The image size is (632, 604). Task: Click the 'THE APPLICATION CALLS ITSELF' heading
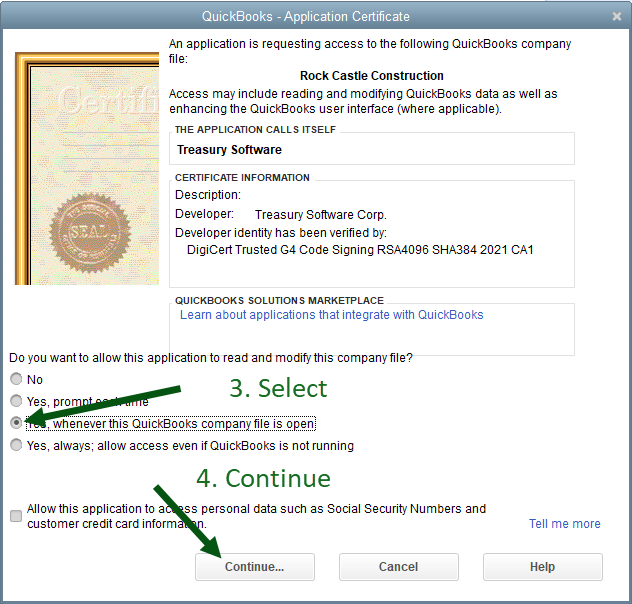[x=255, y=130]
